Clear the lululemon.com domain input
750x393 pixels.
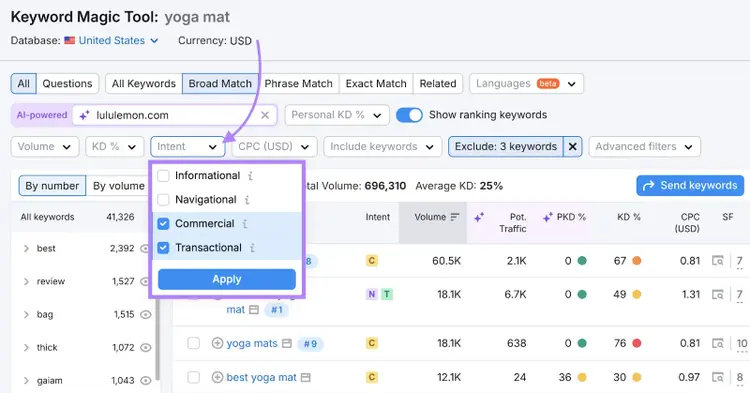(x=265, y=115)
